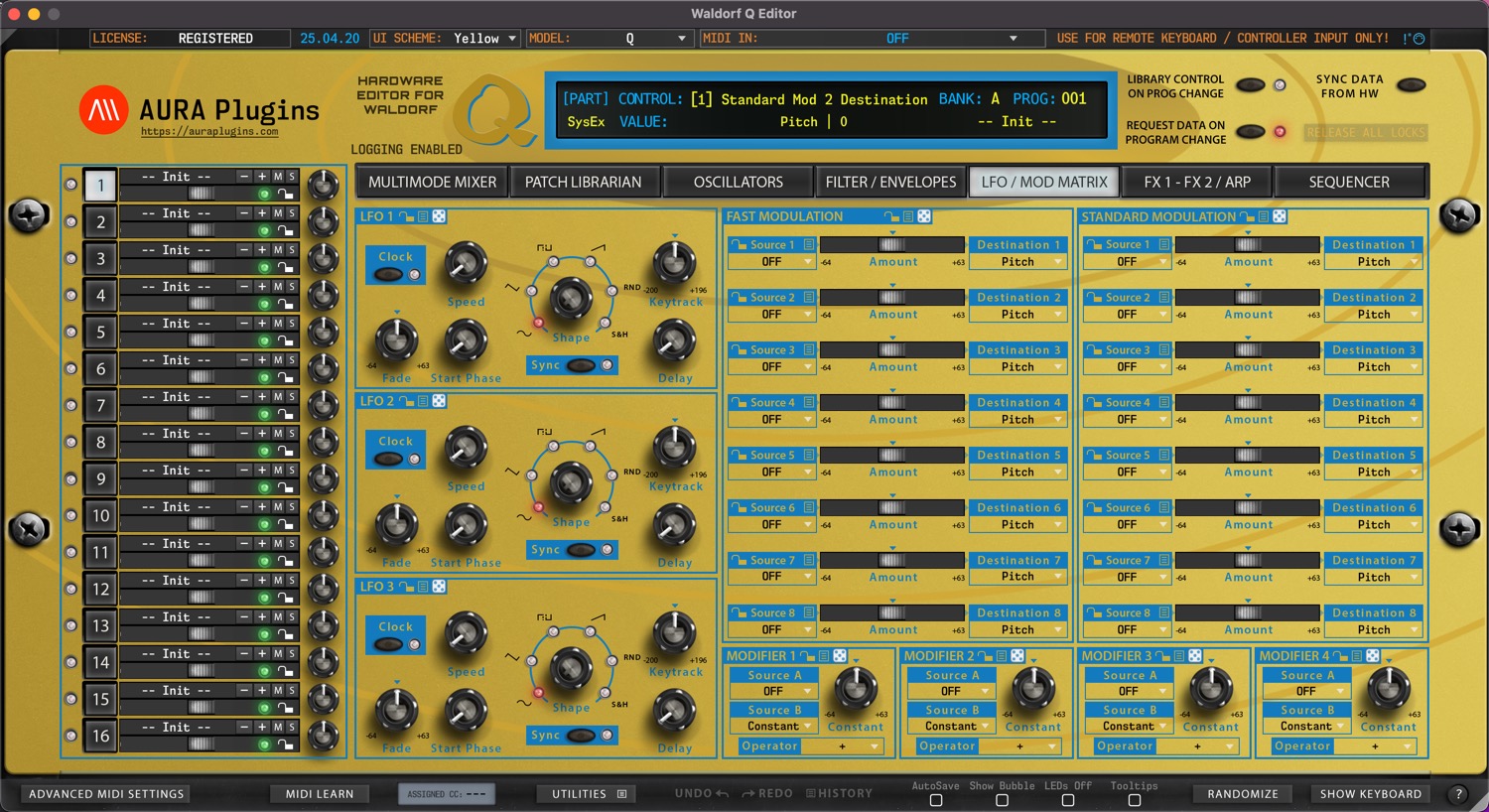Viewport: 1489px width, 812px height.
Task: Switch to the Multimode Mixer tab
Action: (x=432, y=183)
